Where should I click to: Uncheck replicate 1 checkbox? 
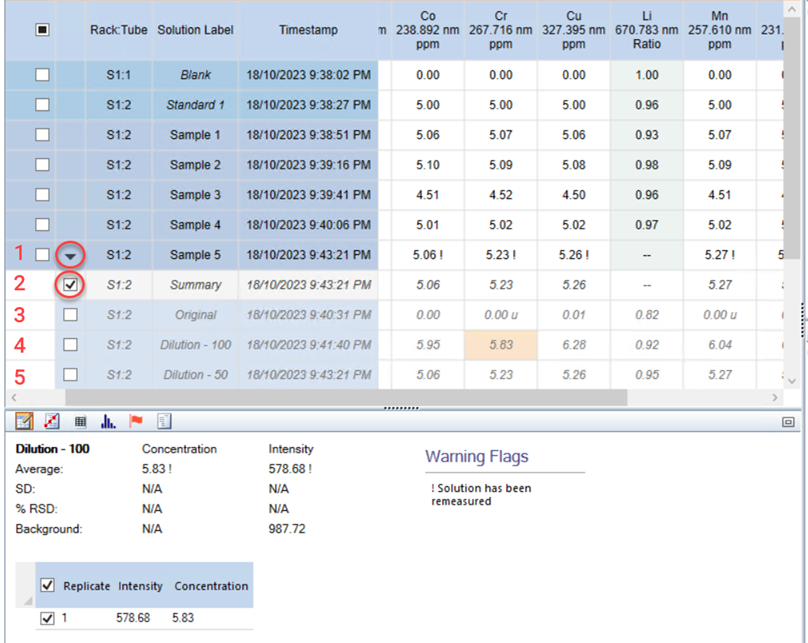tap(47, 618)
